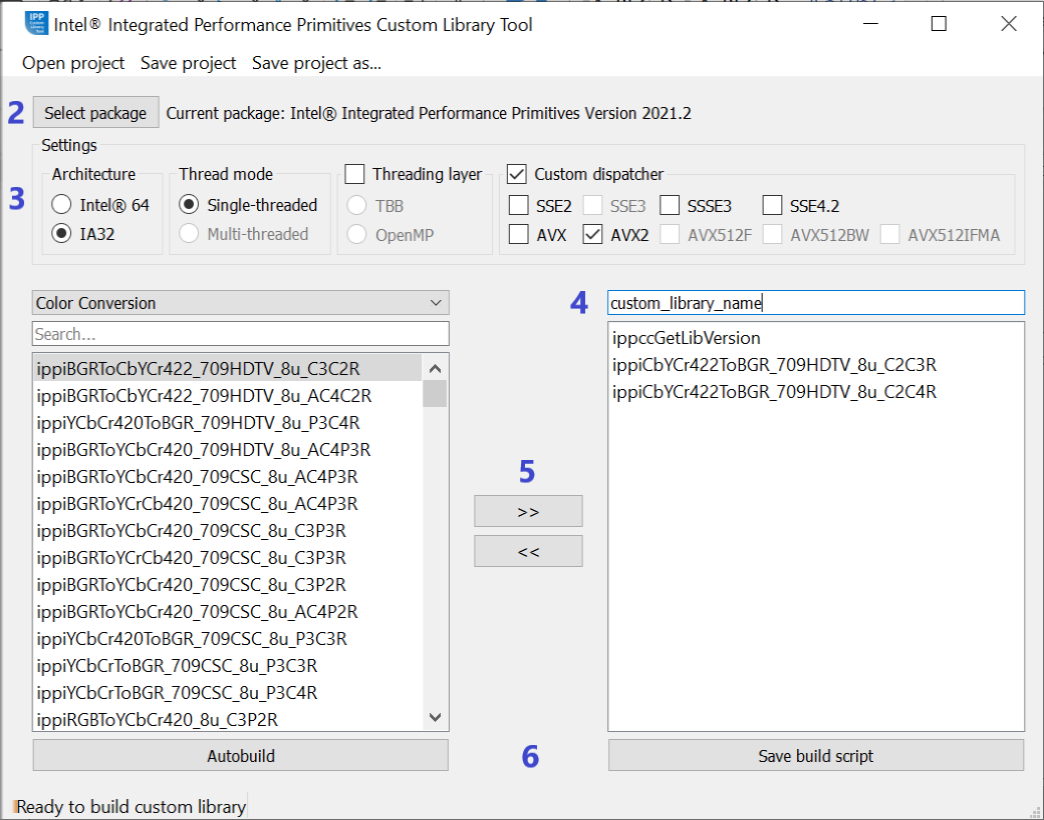Maximize the Custom Library Tool window
The height and width of the screenshot is (820, 1044).
[x=938, y=24]
